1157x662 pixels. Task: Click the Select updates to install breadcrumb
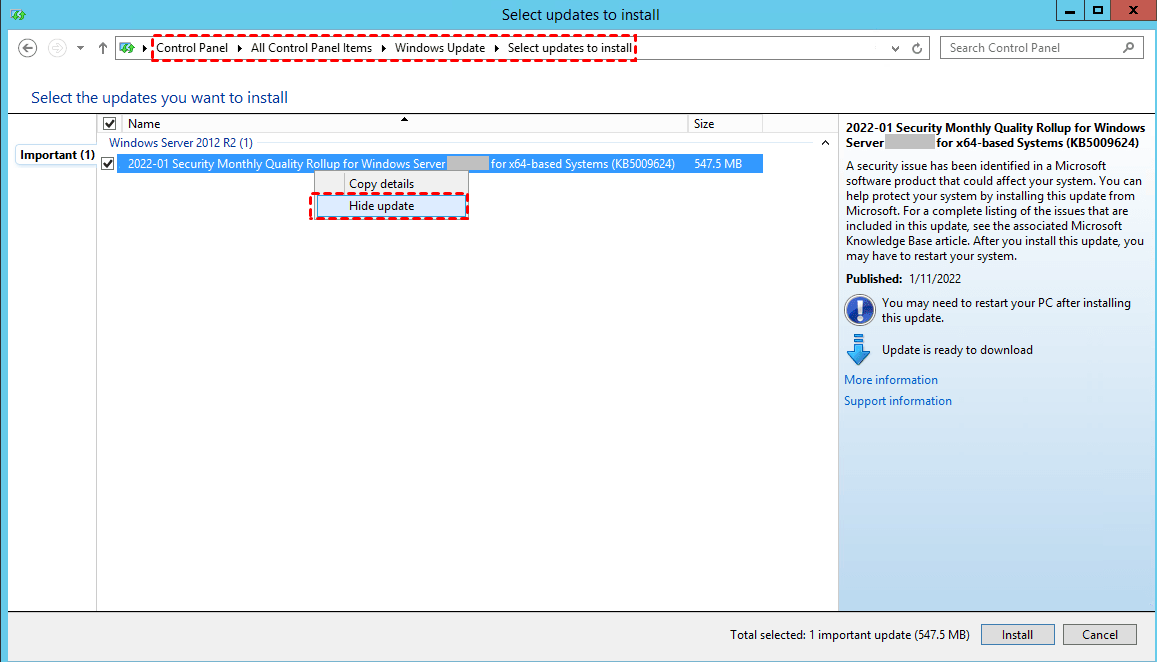(x=570, y=48)
